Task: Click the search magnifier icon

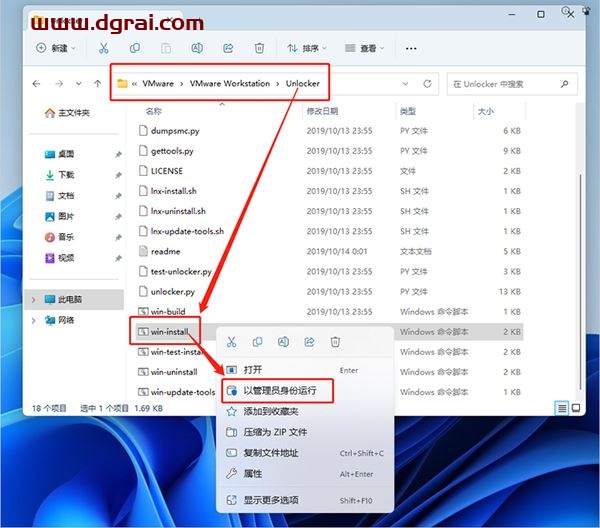Action: click(564, 84)
